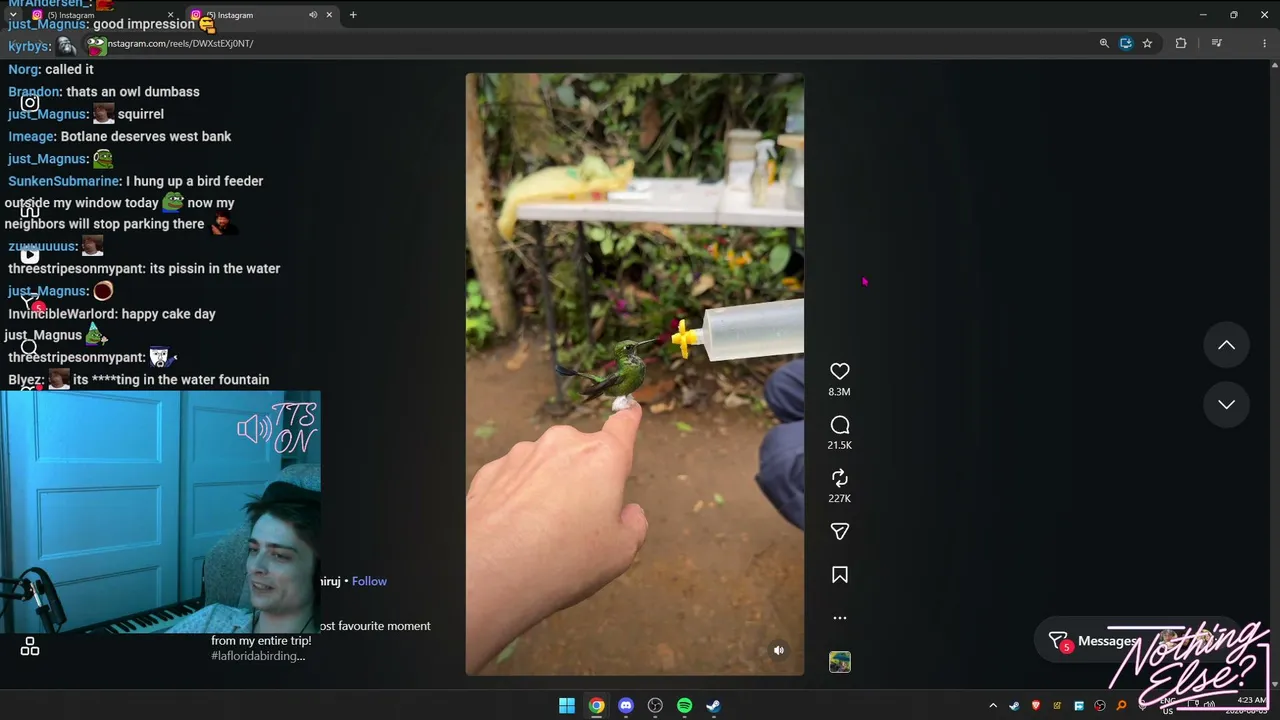Go to the previous reel with up arrow
Screen dimensions: 1280x720
point(1226,345)
